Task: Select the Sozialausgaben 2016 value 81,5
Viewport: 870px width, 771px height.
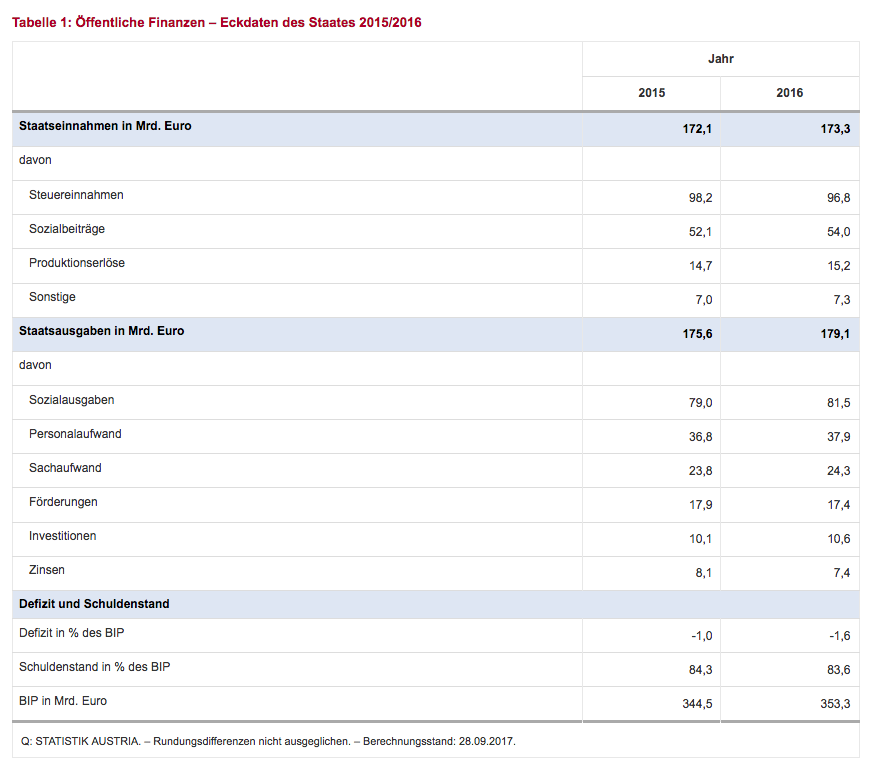Action: pyautogui.click(x=838, y=403)
